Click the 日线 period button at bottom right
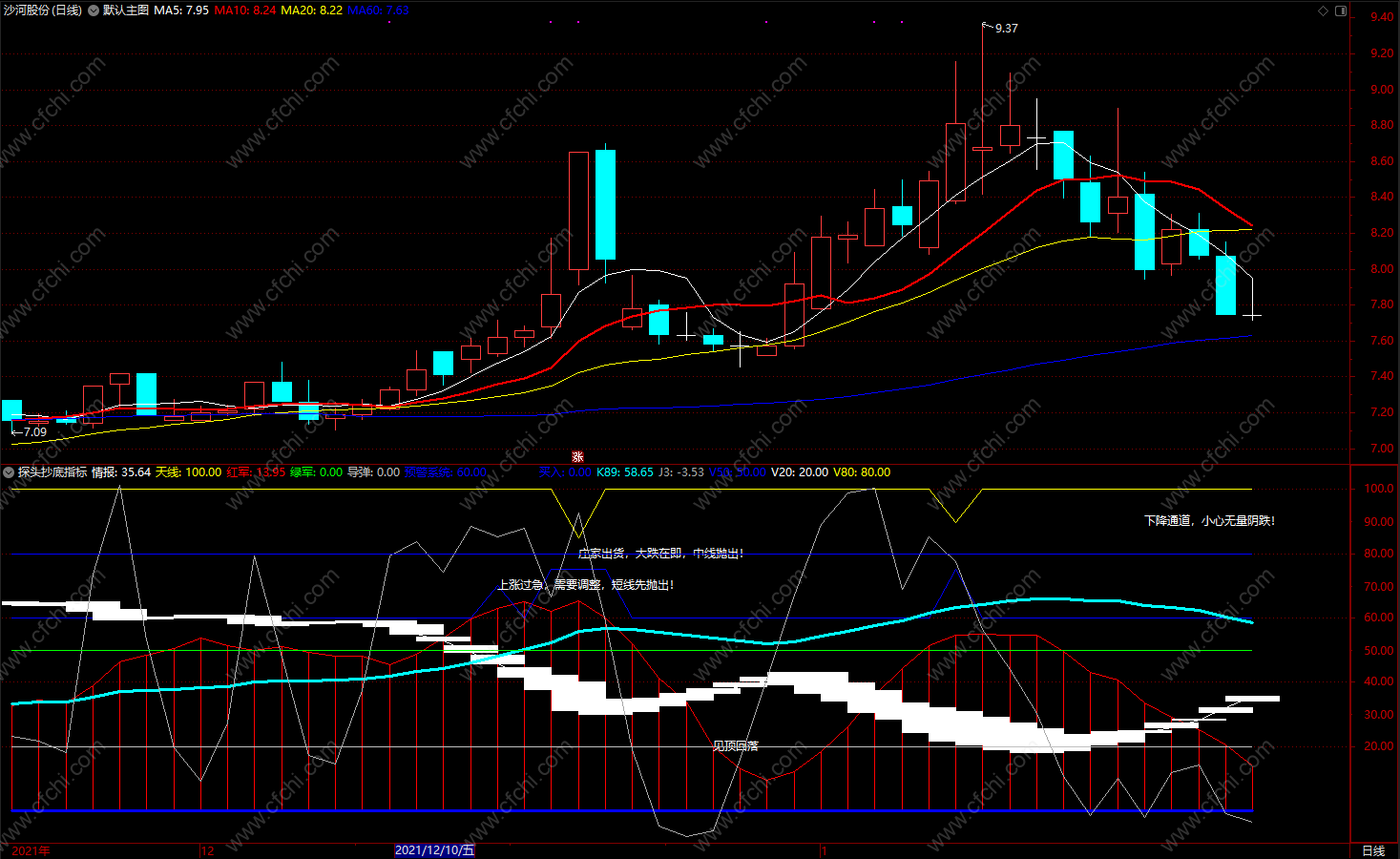Viewport: 1400px width, 859px height. coord(1373,850)
